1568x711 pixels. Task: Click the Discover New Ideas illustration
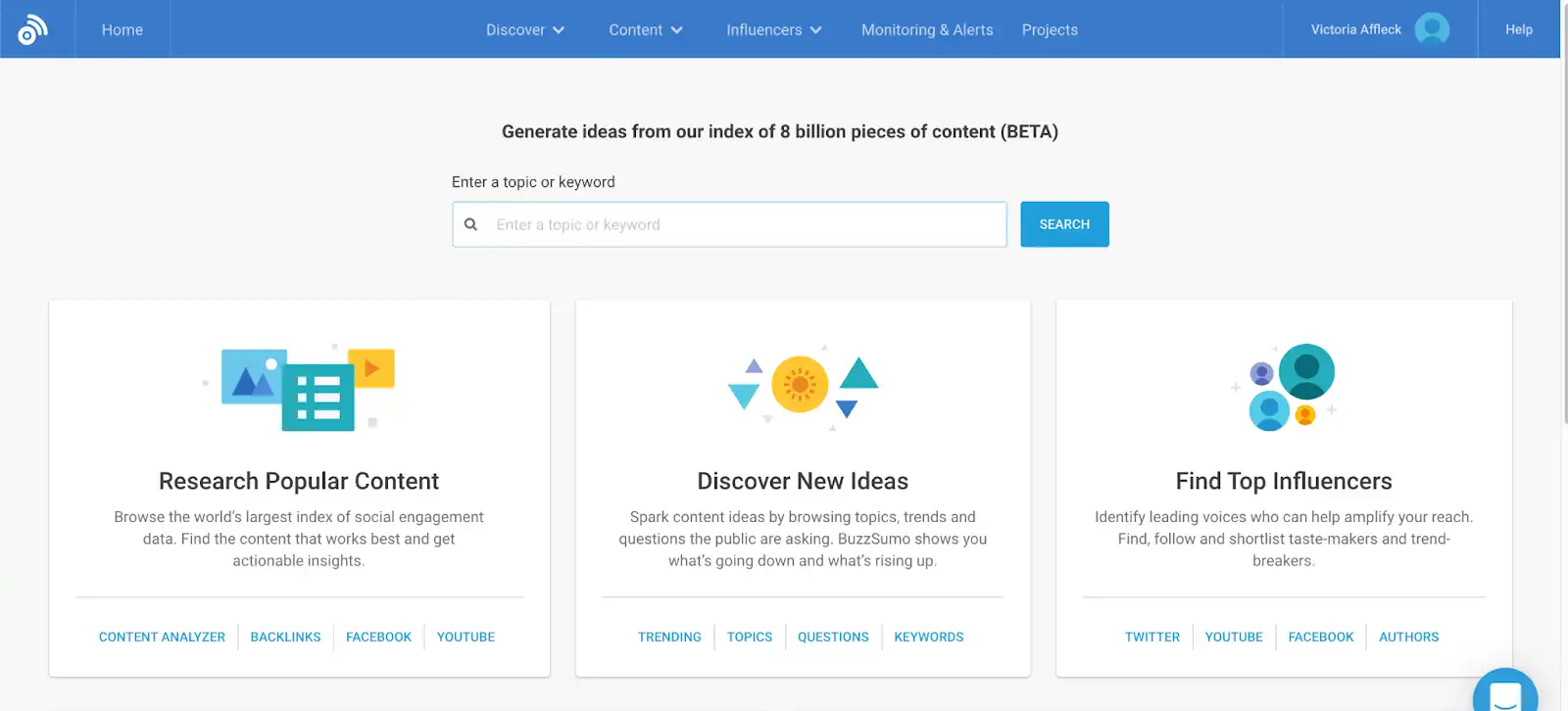(x=803, y=387)
